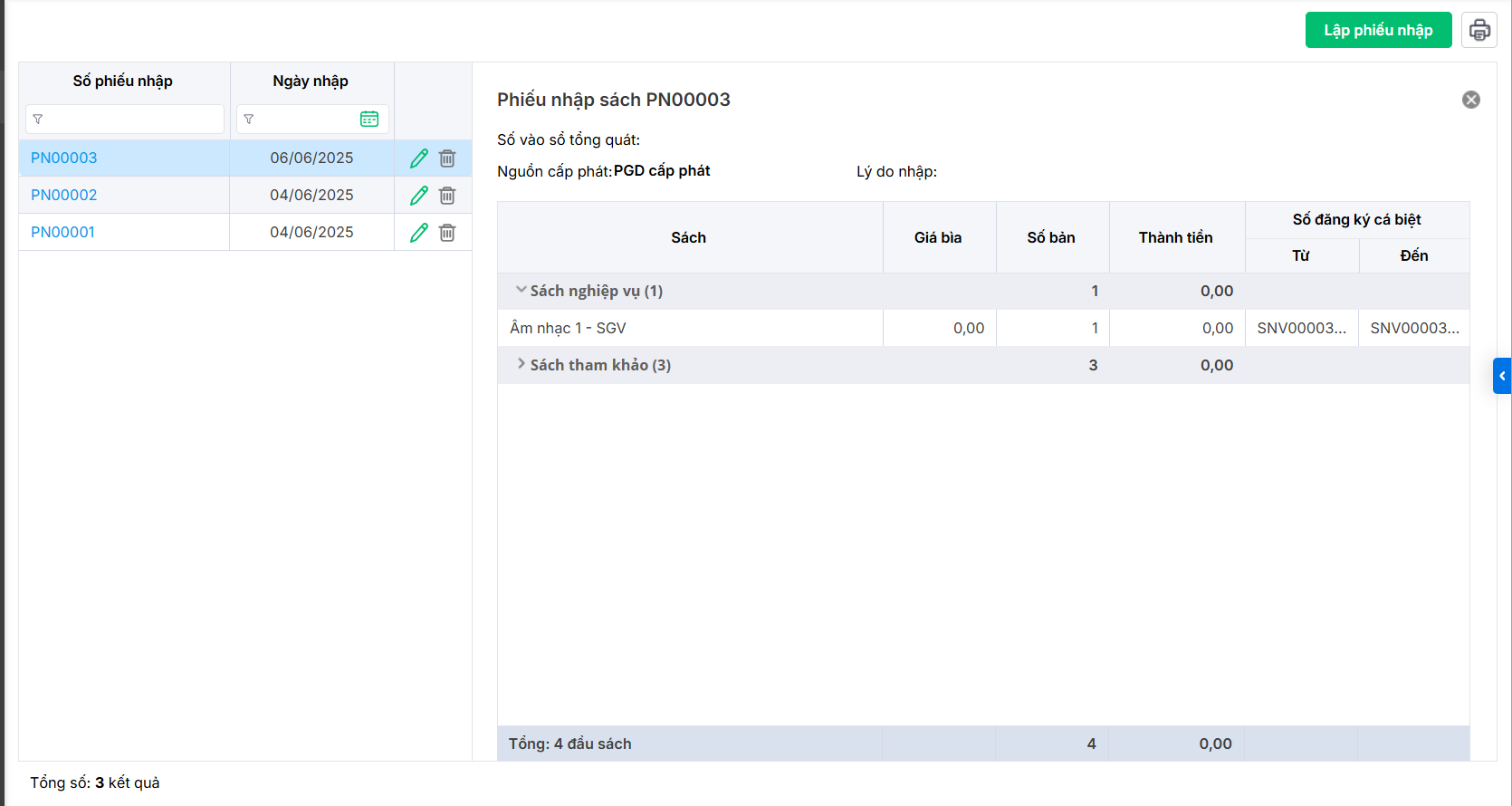Click date 04/06/2025 for PN00001
The width and height of the screenshot is (1512, 806).
pos(311,232)
